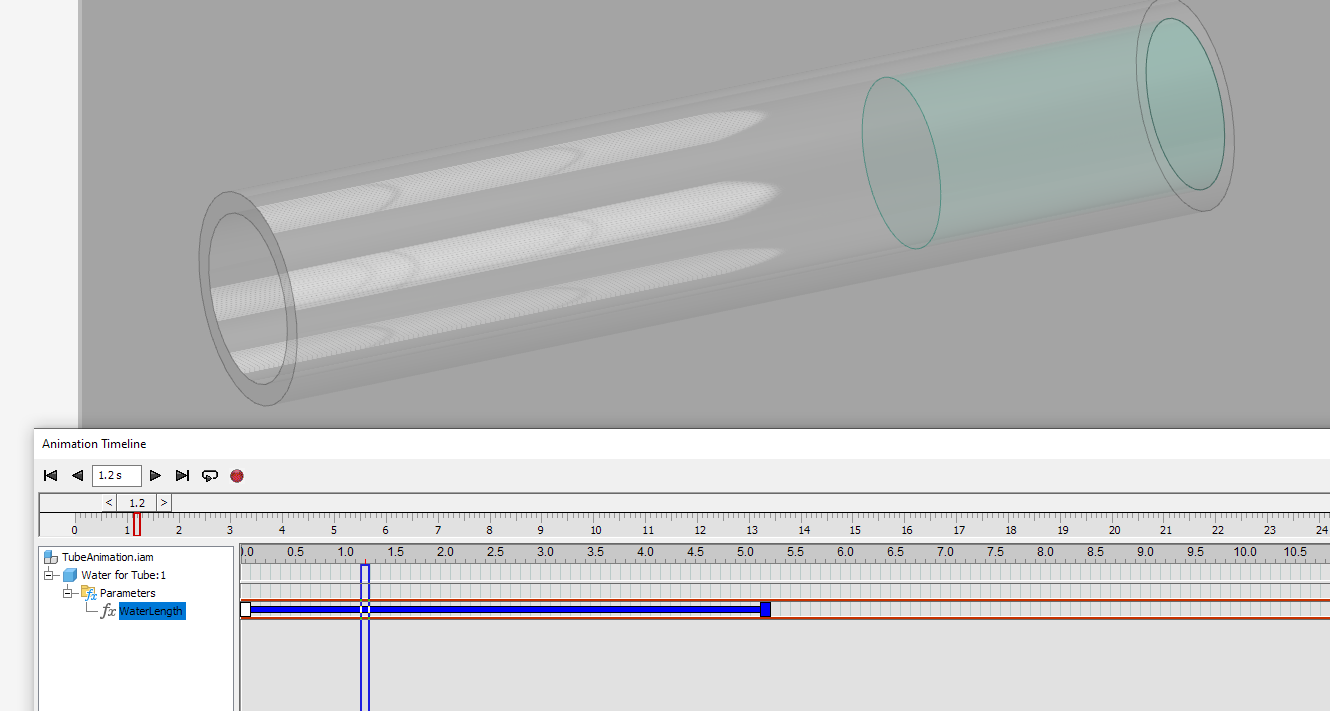Step time back with the left arrow stepper
The height and width of the screenshot is (711, 1330).
click(108, 502)
